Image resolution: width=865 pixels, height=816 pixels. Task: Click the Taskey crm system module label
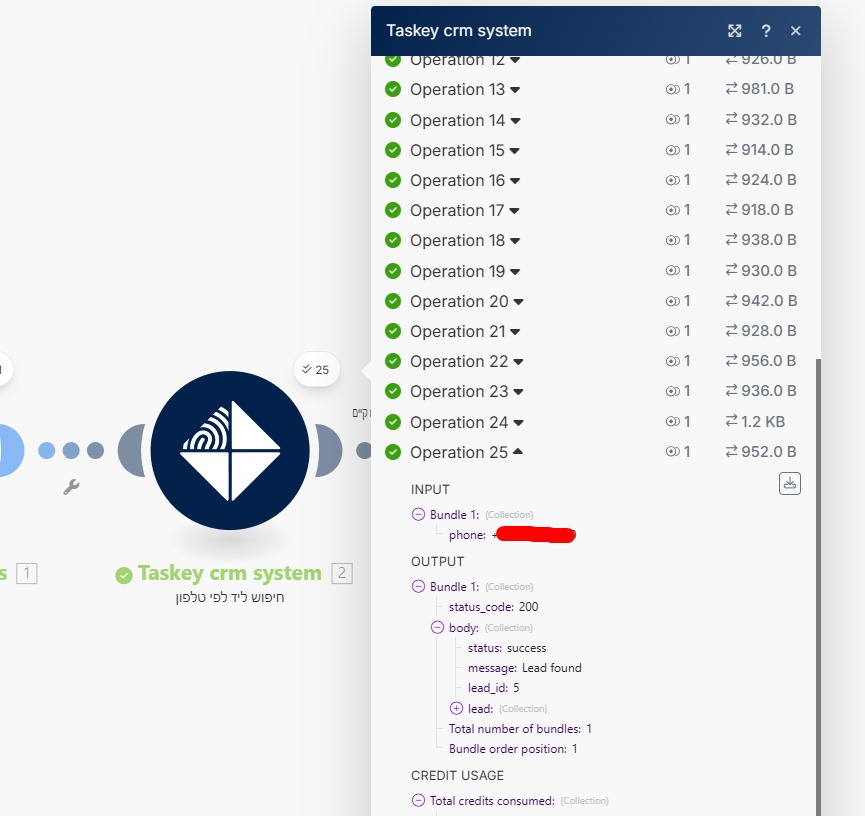(229, 573)
